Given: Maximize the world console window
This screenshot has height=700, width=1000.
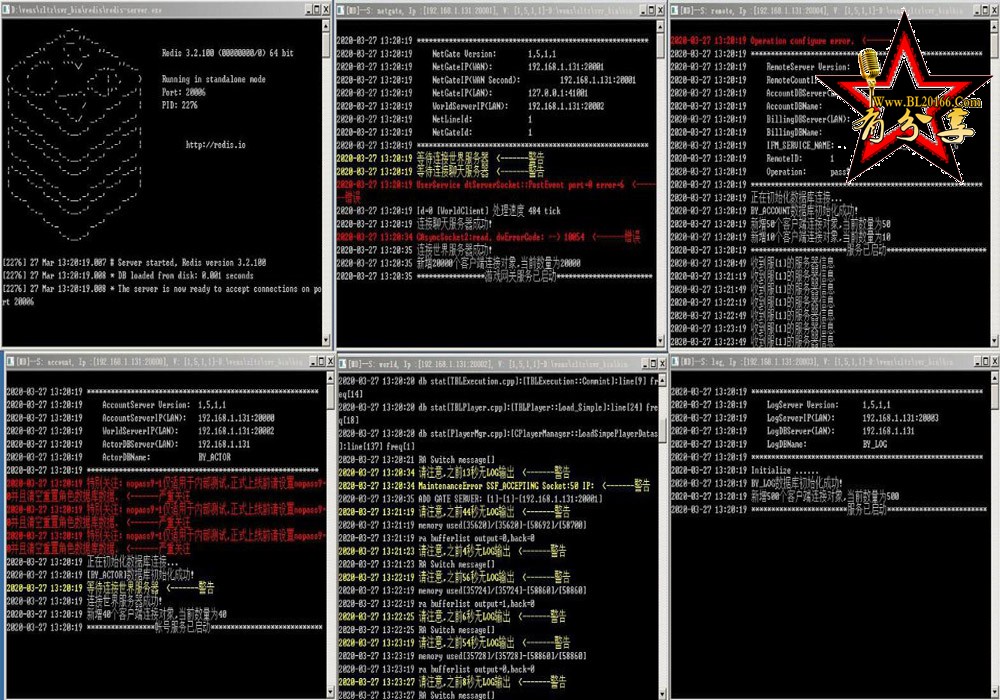Looking at the screenshot, I should (x=654, y=363).
